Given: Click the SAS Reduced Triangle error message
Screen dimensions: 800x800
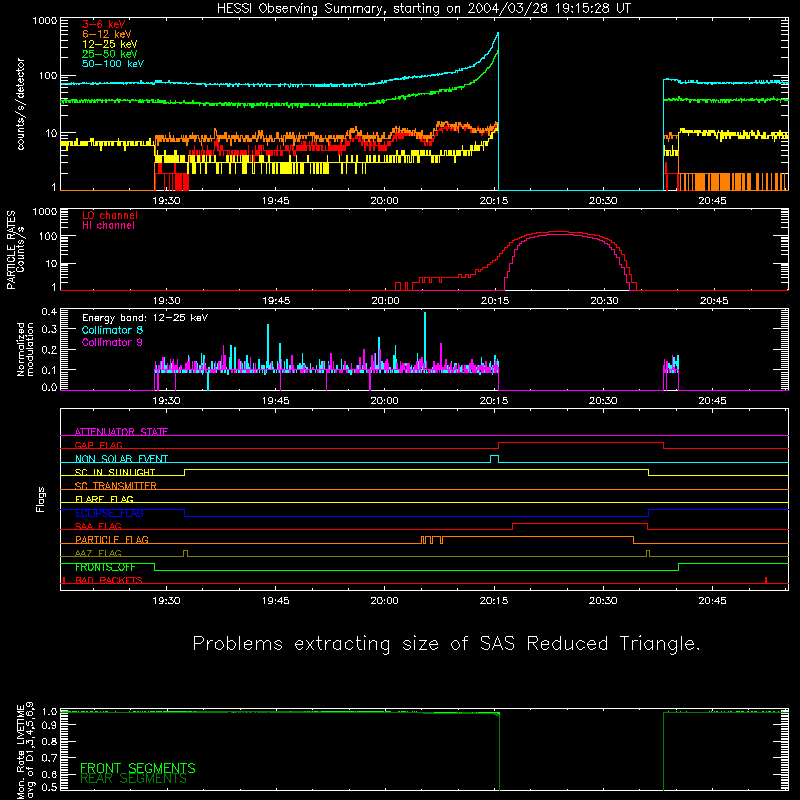Looking at the screenshot, I should click(446, 644).
